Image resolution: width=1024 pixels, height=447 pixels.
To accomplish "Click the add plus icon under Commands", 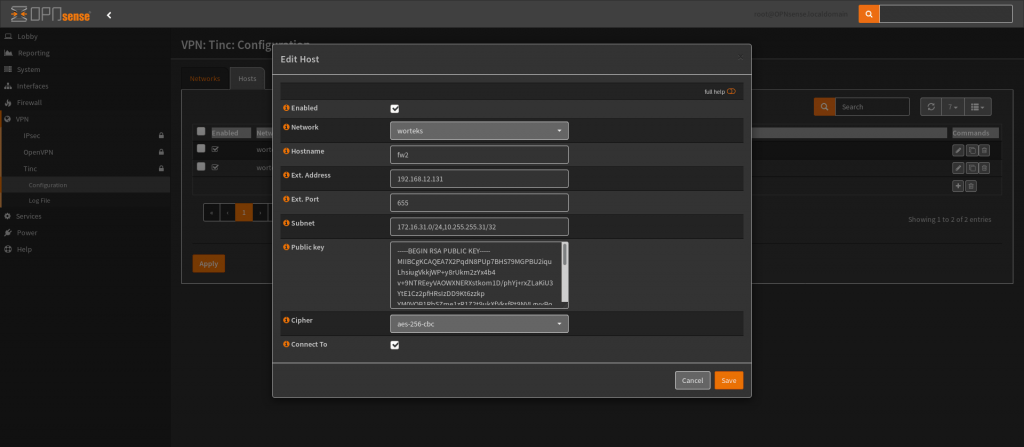I will tap(958, 186).
